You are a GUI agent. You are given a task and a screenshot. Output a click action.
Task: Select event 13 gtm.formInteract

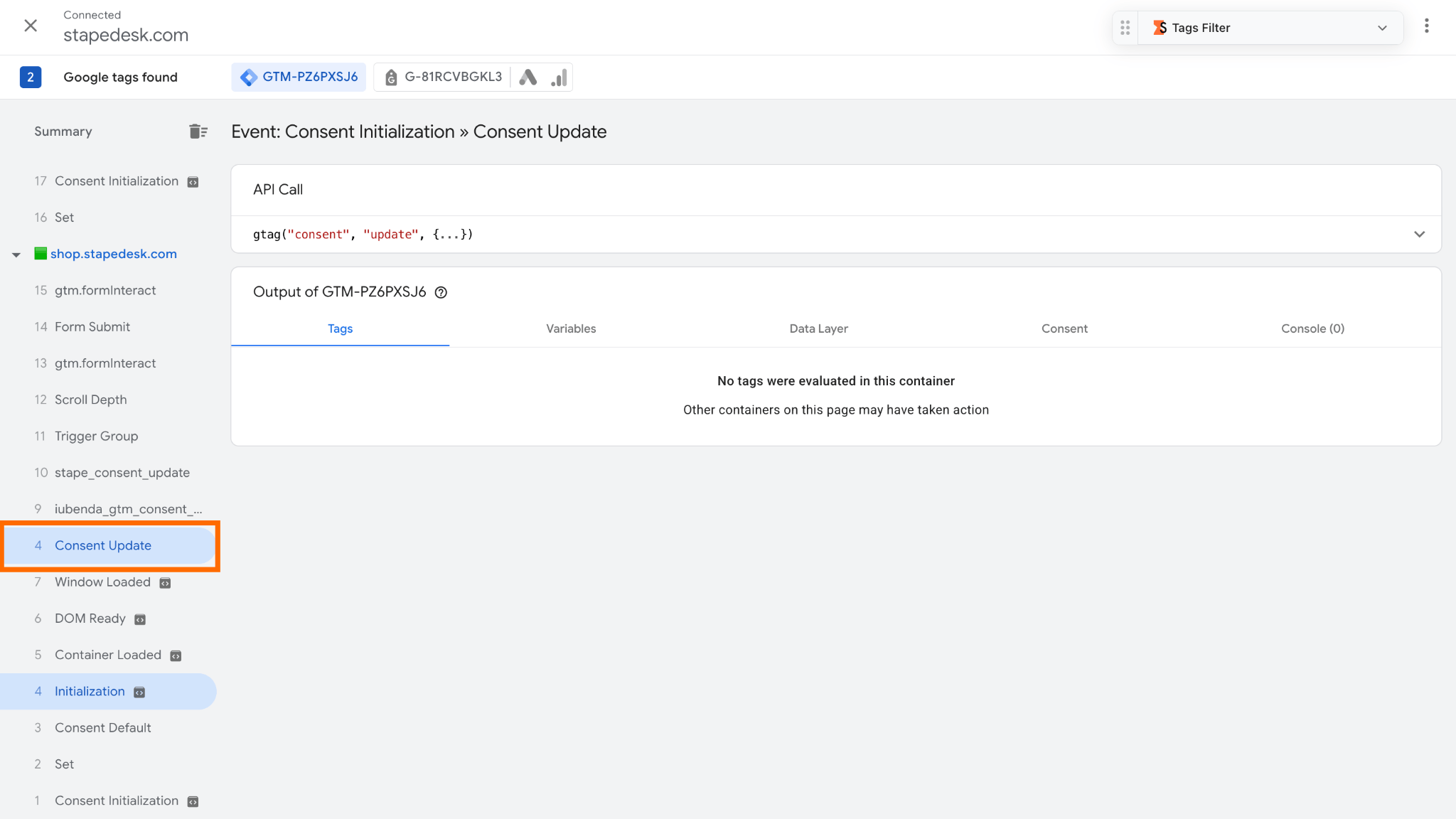(108, 363)
